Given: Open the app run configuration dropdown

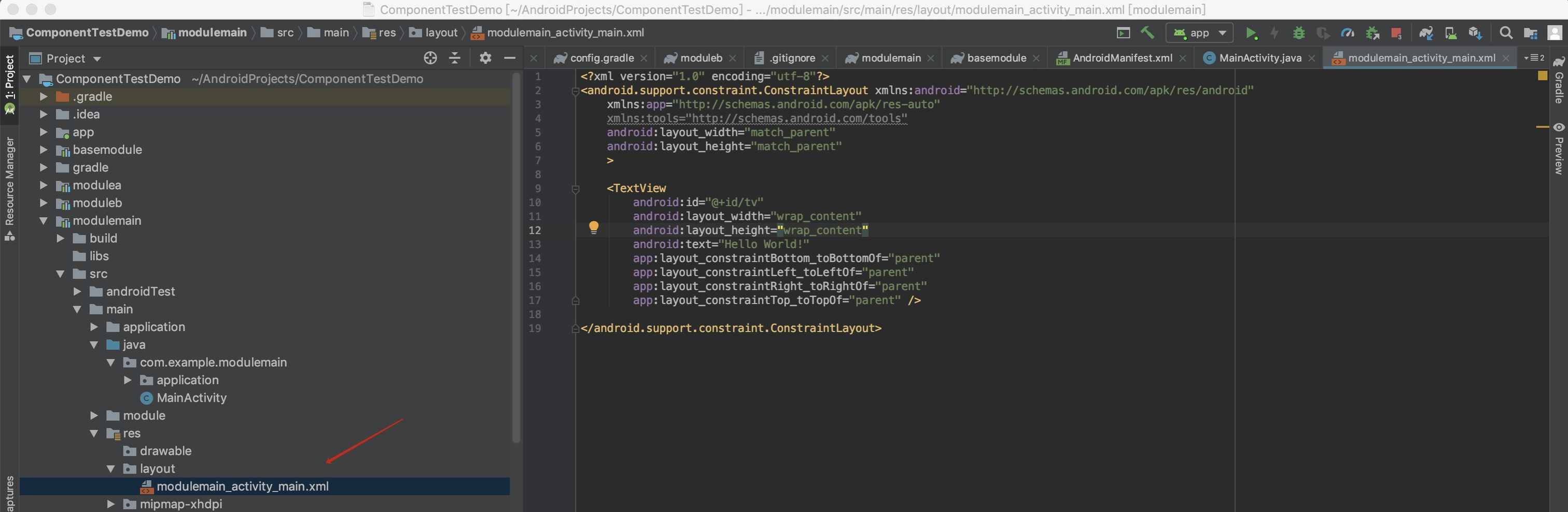Looking at the screenshot, I should click(1199, 33).
